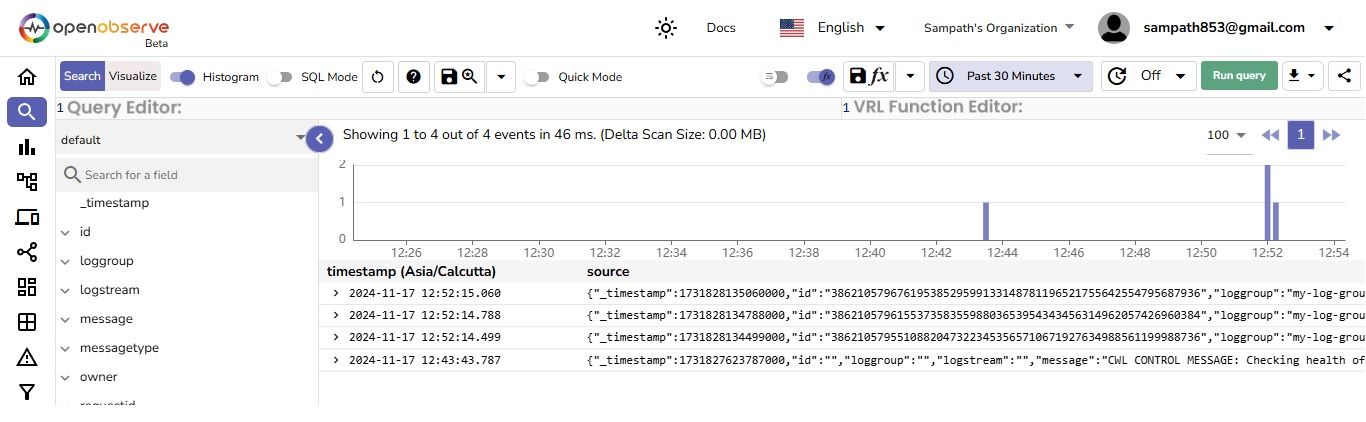Image resolution: width=1366 pixels, height=422 pixels.
Task: Click the share link icon
Action: click(1345, 76)
